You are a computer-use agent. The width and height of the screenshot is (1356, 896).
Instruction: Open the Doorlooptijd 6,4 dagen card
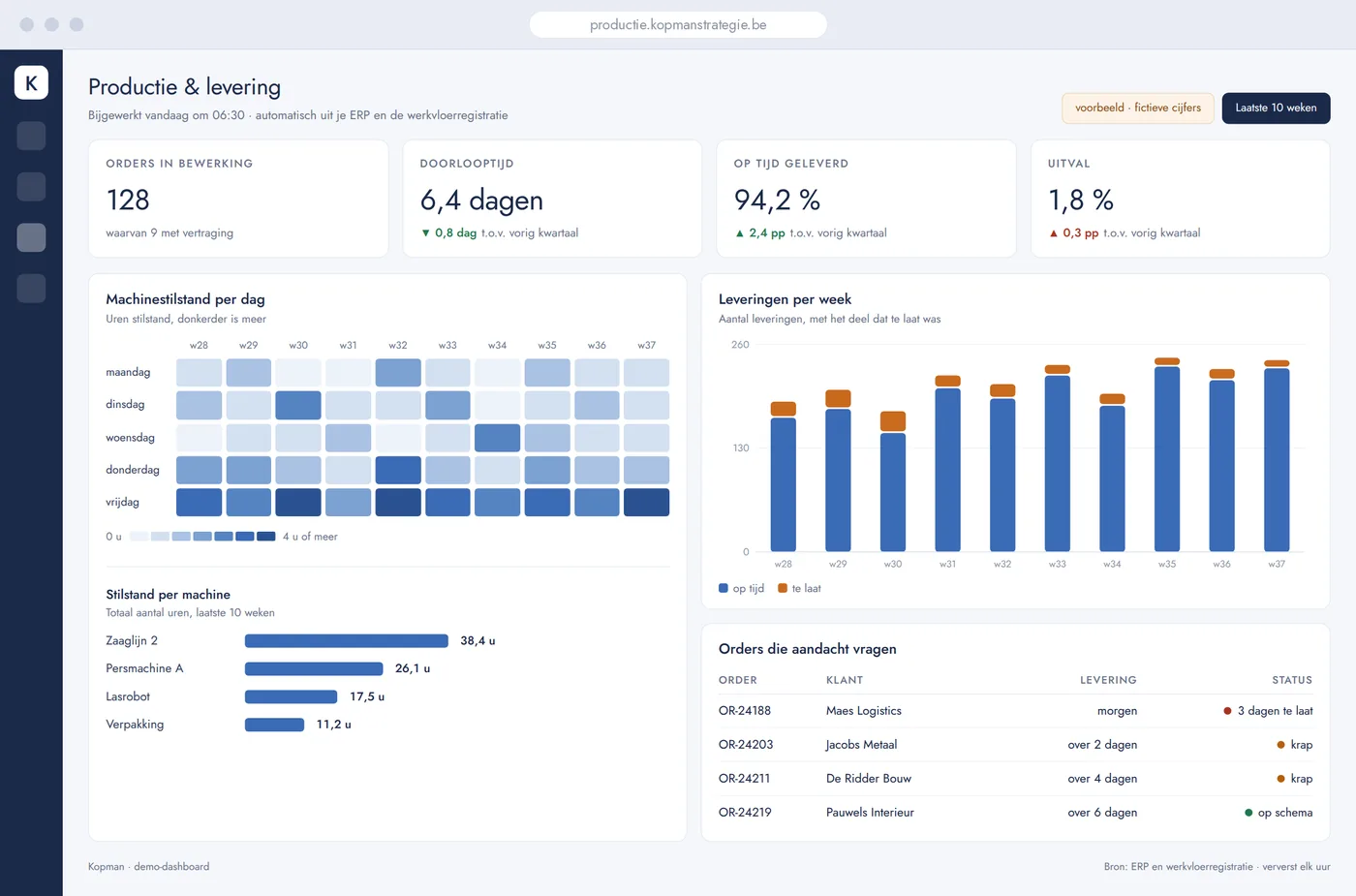pos(552,199)
